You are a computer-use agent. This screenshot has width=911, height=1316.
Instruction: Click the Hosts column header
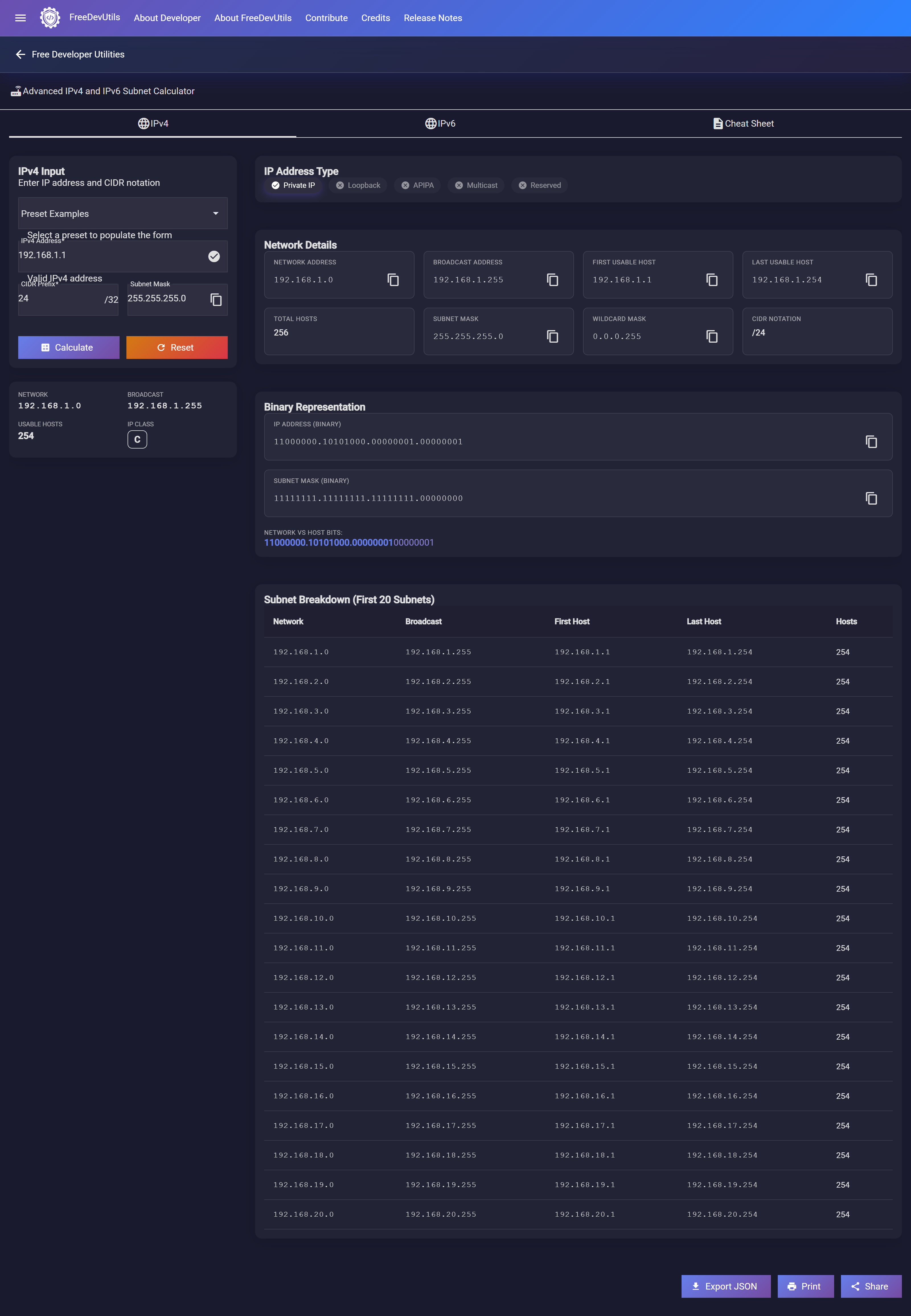pos(846,622)
